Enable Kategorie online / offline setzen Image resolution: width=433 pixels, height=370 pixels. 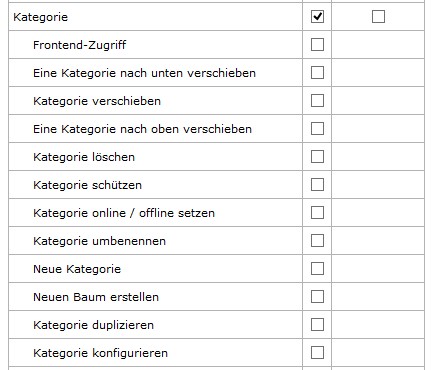[x=317, y=212]
